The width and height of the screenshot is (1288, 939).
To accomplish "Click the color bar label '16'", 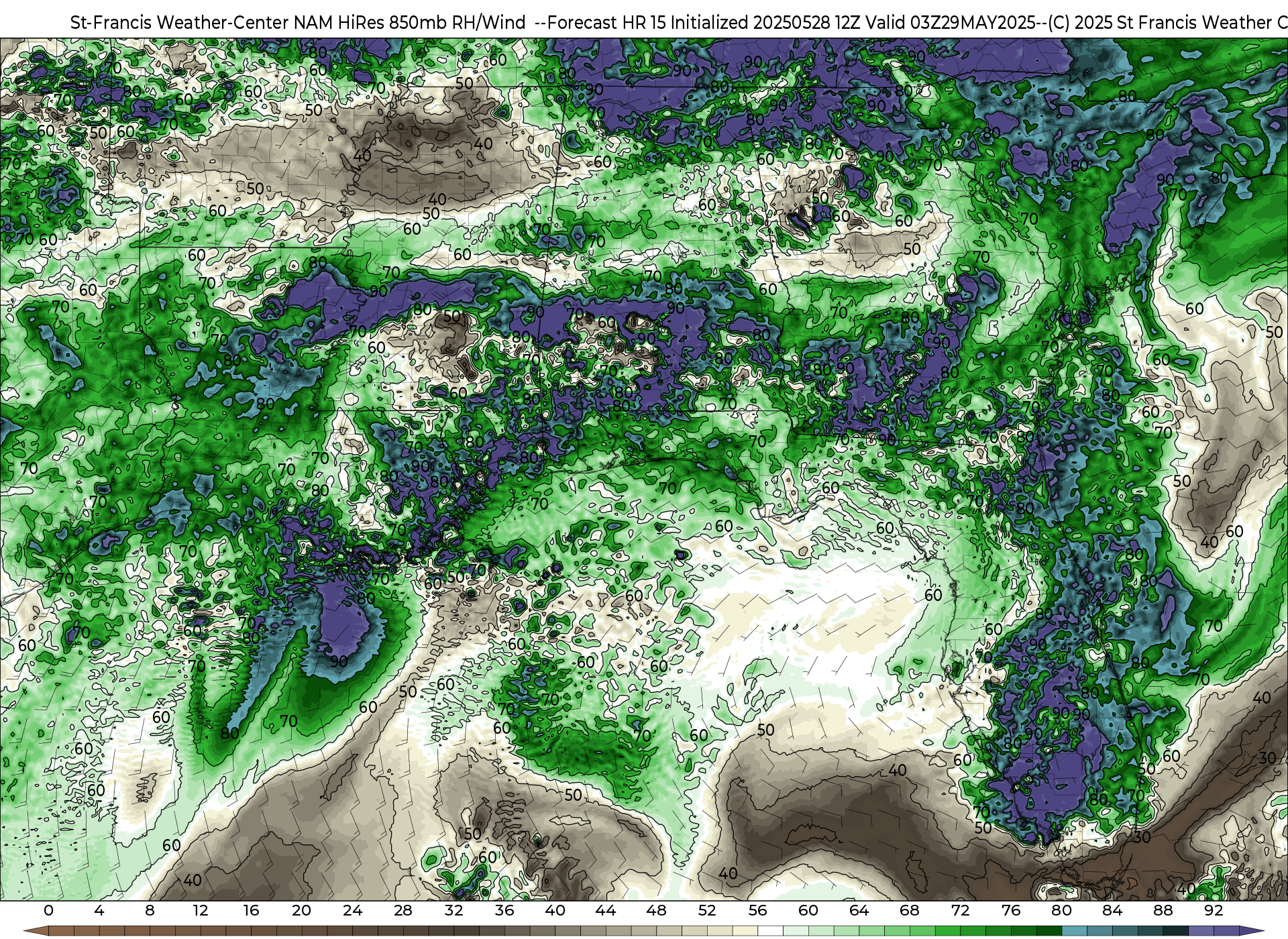I will click(x=251, y=911).
